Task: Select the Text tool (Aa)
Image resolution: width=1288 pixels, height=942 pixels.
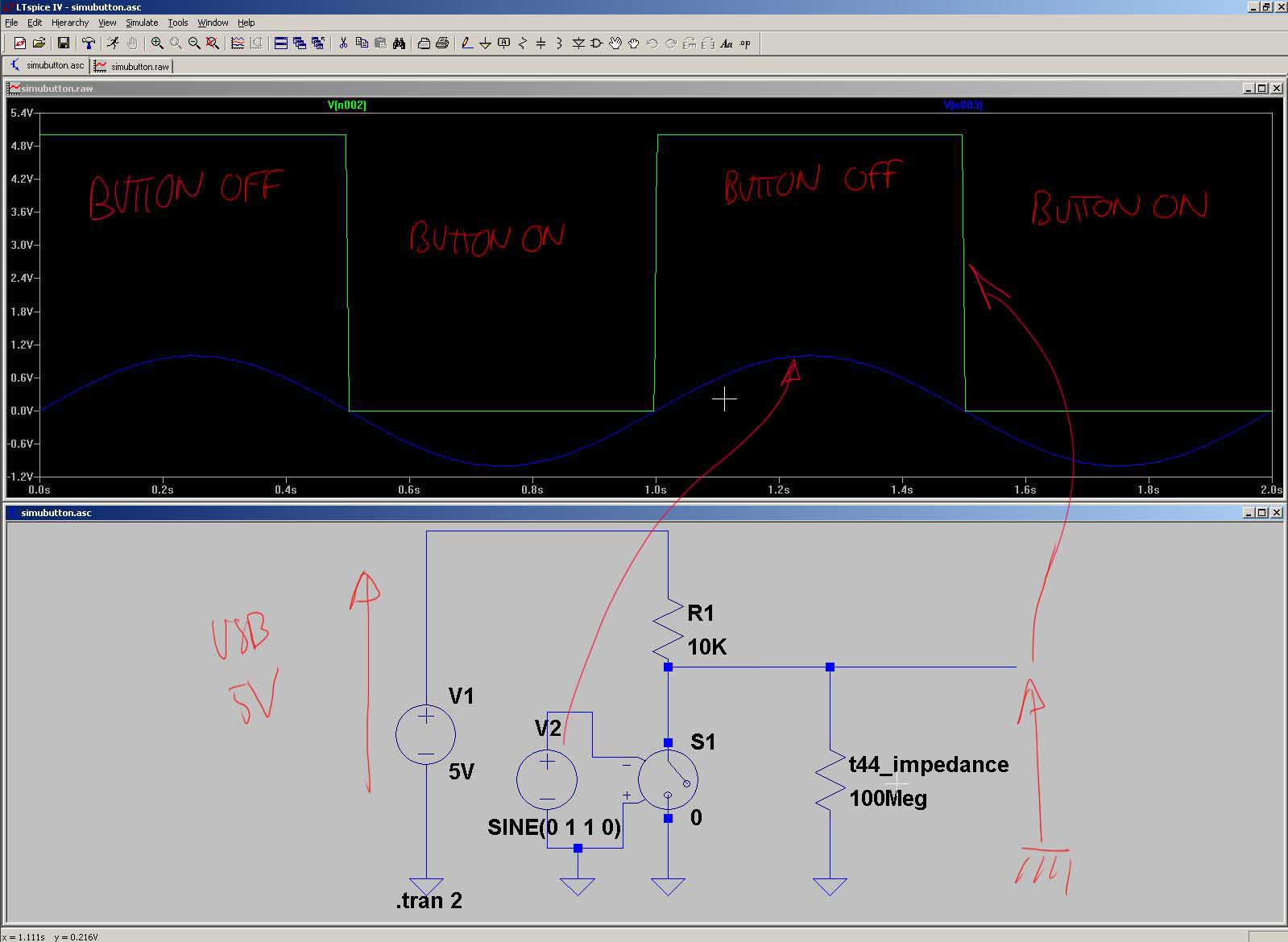Action: (x=727, y=43)
